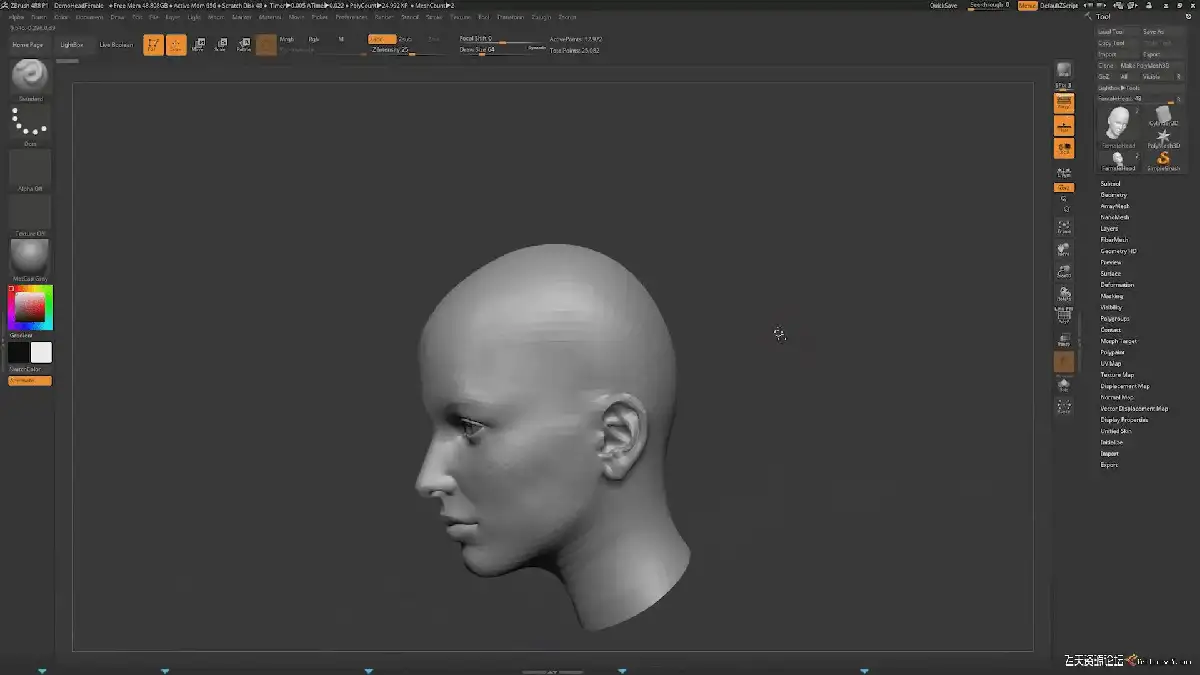Click the Draw Size slider
Screen dimensions: 1200x675
(502, 50)
